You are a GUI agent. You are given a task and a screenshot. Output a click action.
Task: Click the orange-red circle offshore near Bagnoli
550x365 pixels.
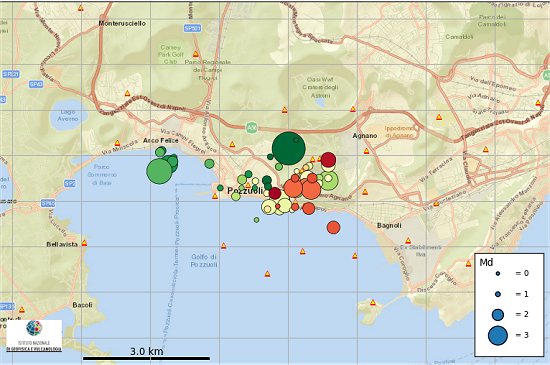[334, 227]
